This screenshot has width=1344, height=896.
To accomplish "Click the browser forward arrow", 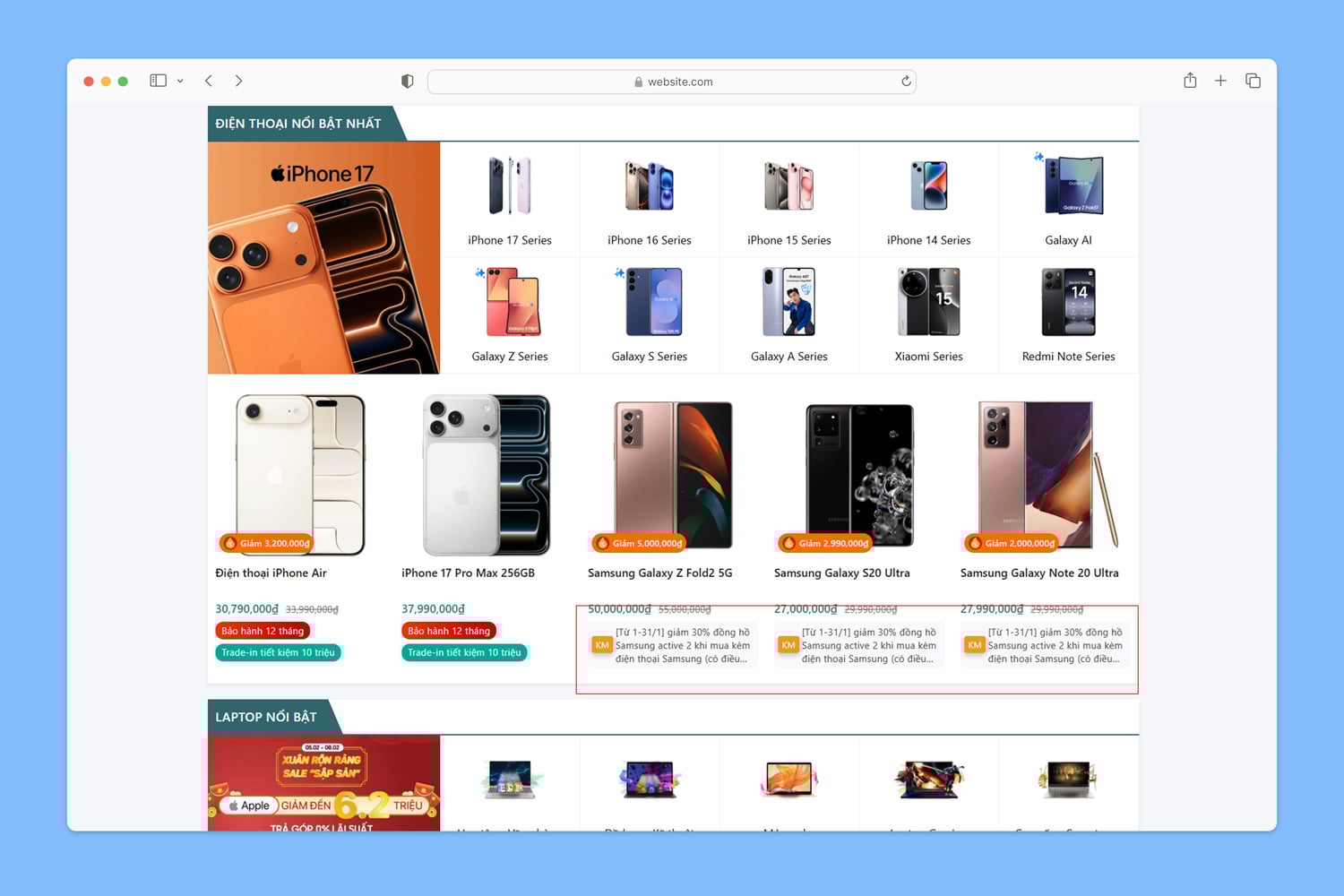I will coord(238,81).
